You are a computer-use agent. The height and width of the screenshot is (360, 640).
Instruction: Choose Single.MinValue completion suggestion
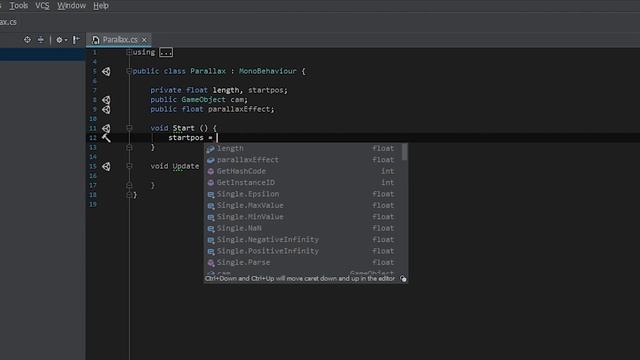(x=303, y=217)
